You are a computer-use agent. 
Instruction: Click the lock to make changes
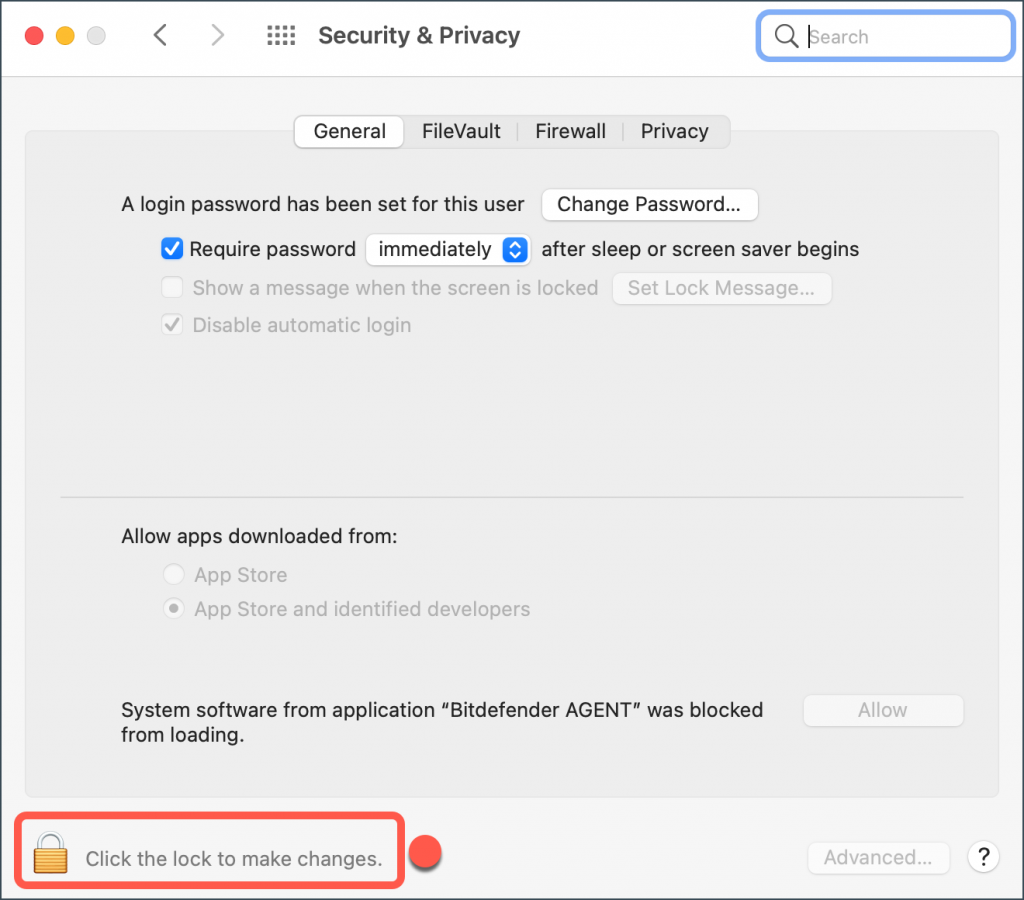click(50, 852)
